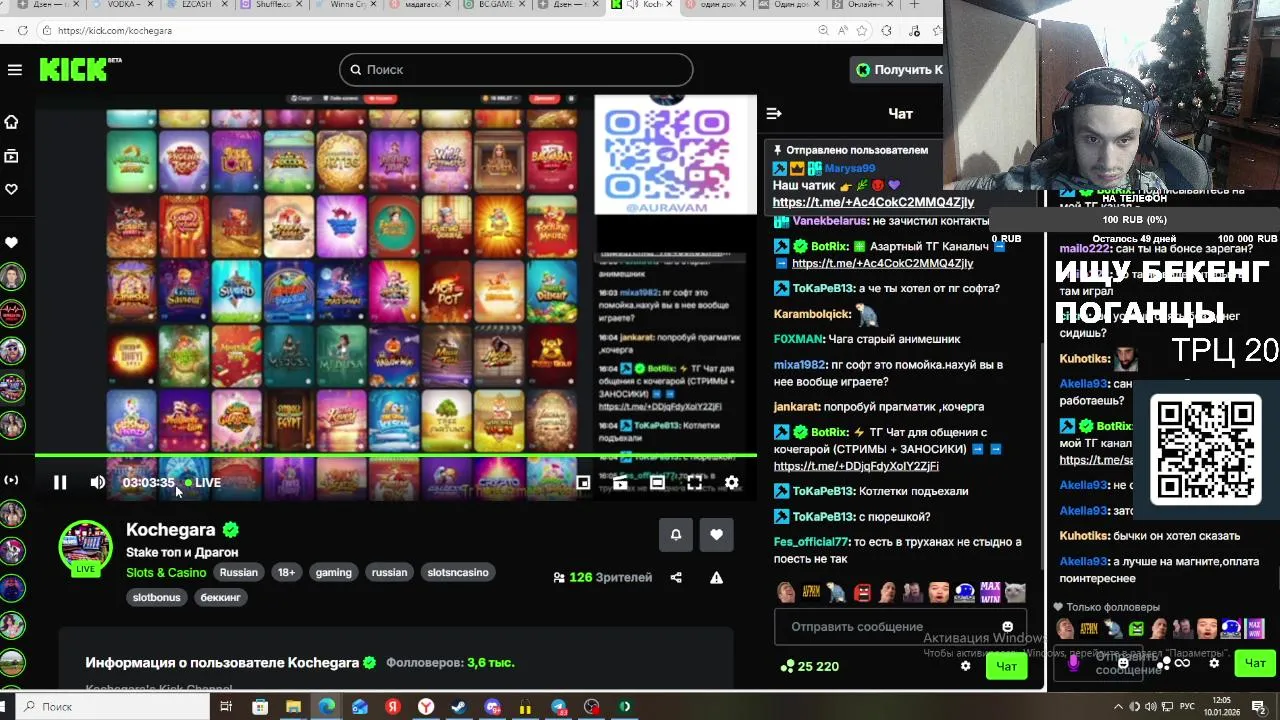
Task: Open the video player settings gear
Action: pyautogui.click(x=732, y=483)
